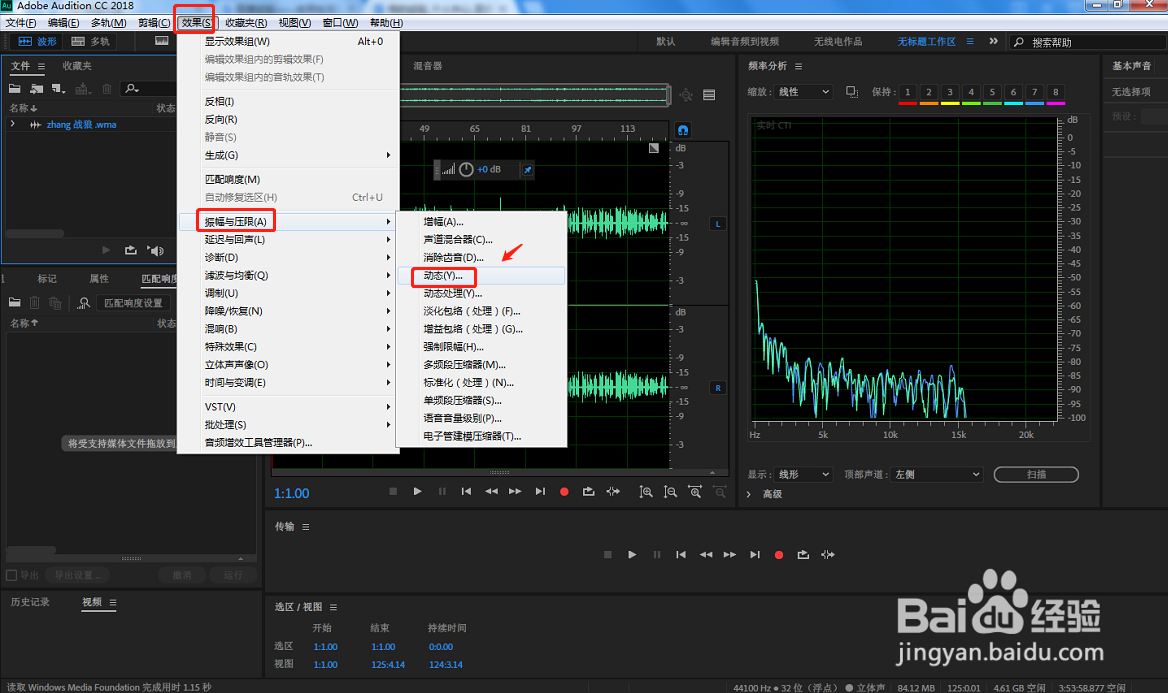This screenshot has width=1168, height=693.
Task: Play audio in editor transport
Action: click(x=417, y=491)
